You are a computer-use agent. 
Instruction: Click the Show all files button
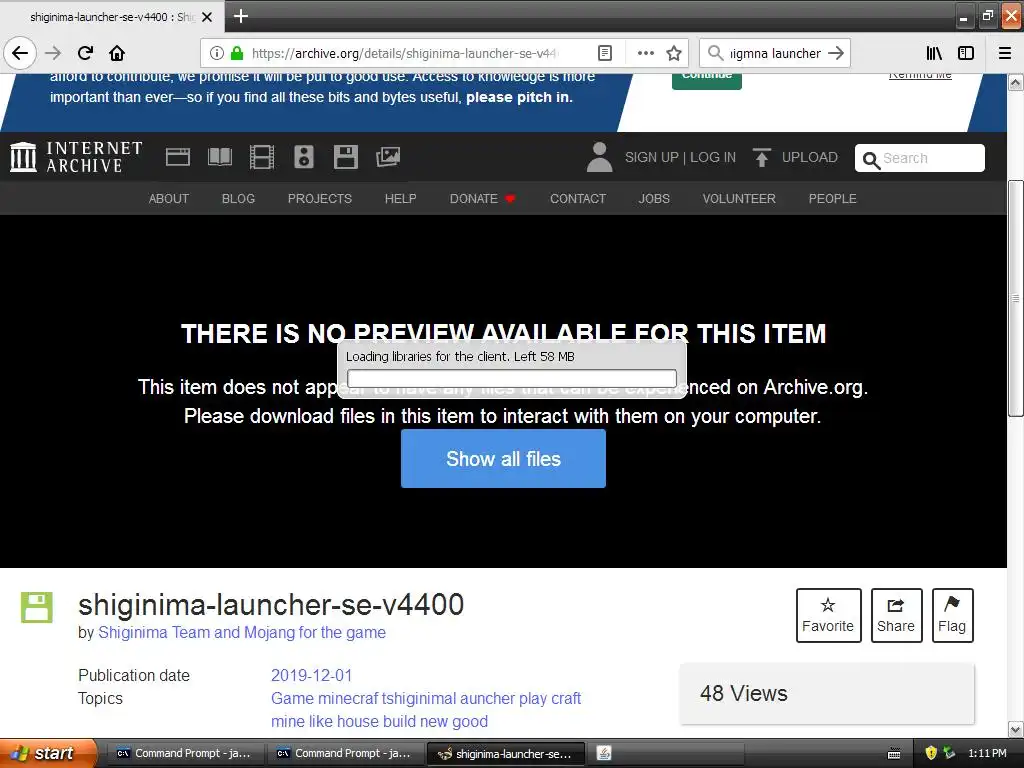pos(503,458)
